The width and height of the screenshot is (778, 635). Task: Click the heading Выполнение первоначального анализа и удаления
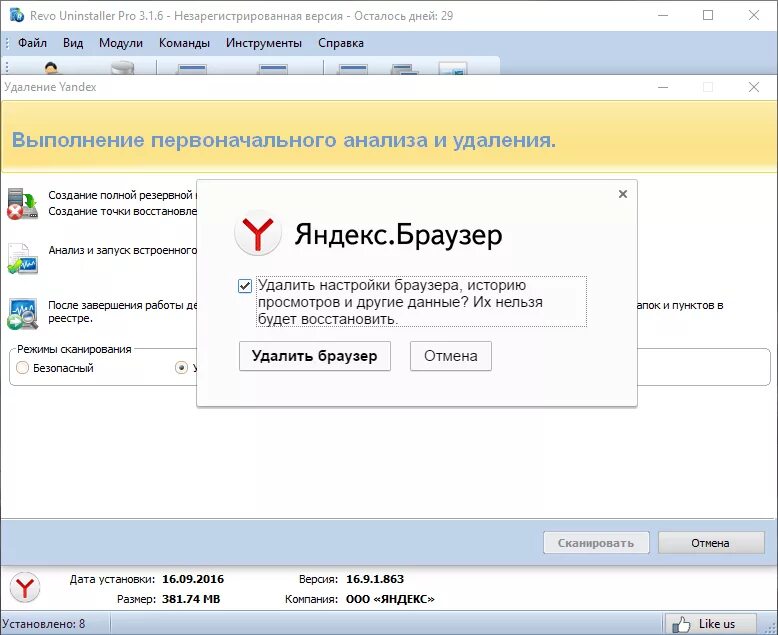click(x=284, y=140)
